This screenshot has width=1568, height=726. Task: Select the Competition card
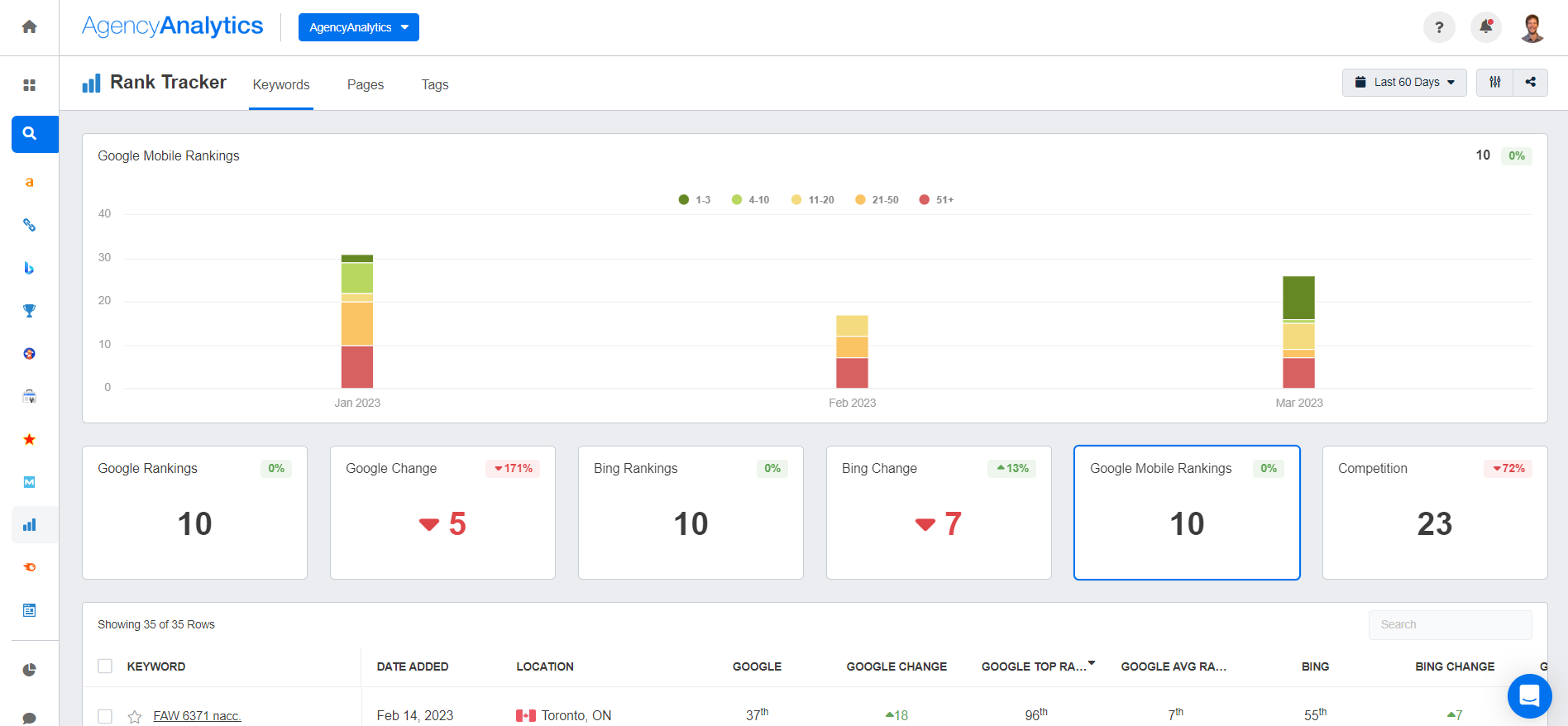click(1435, 513)
